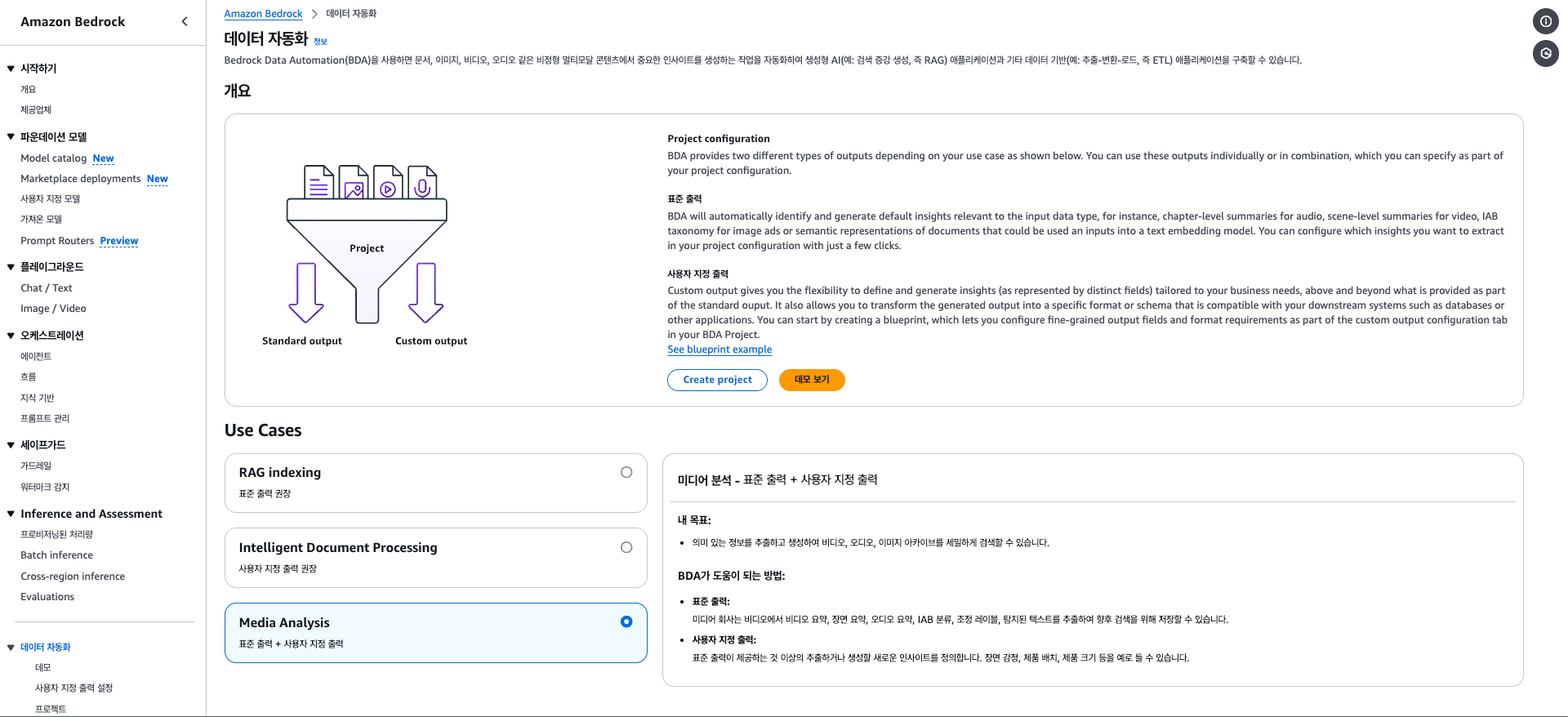Open the See blueprint example link
Viewport: 1568px width, 717px height.
pyautogui.click(x=719, y=350)
